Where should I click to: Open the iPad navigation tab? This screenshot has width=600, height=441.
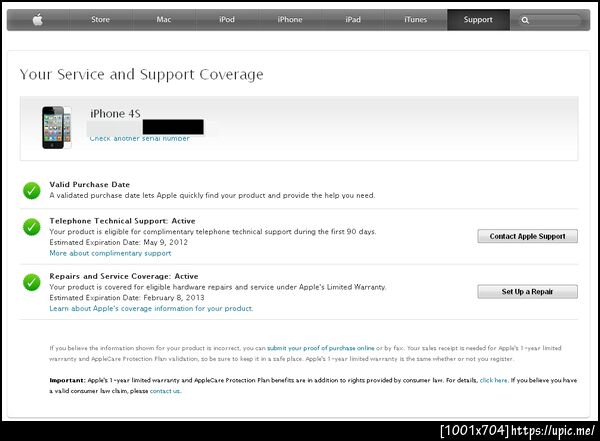point(353,20)
